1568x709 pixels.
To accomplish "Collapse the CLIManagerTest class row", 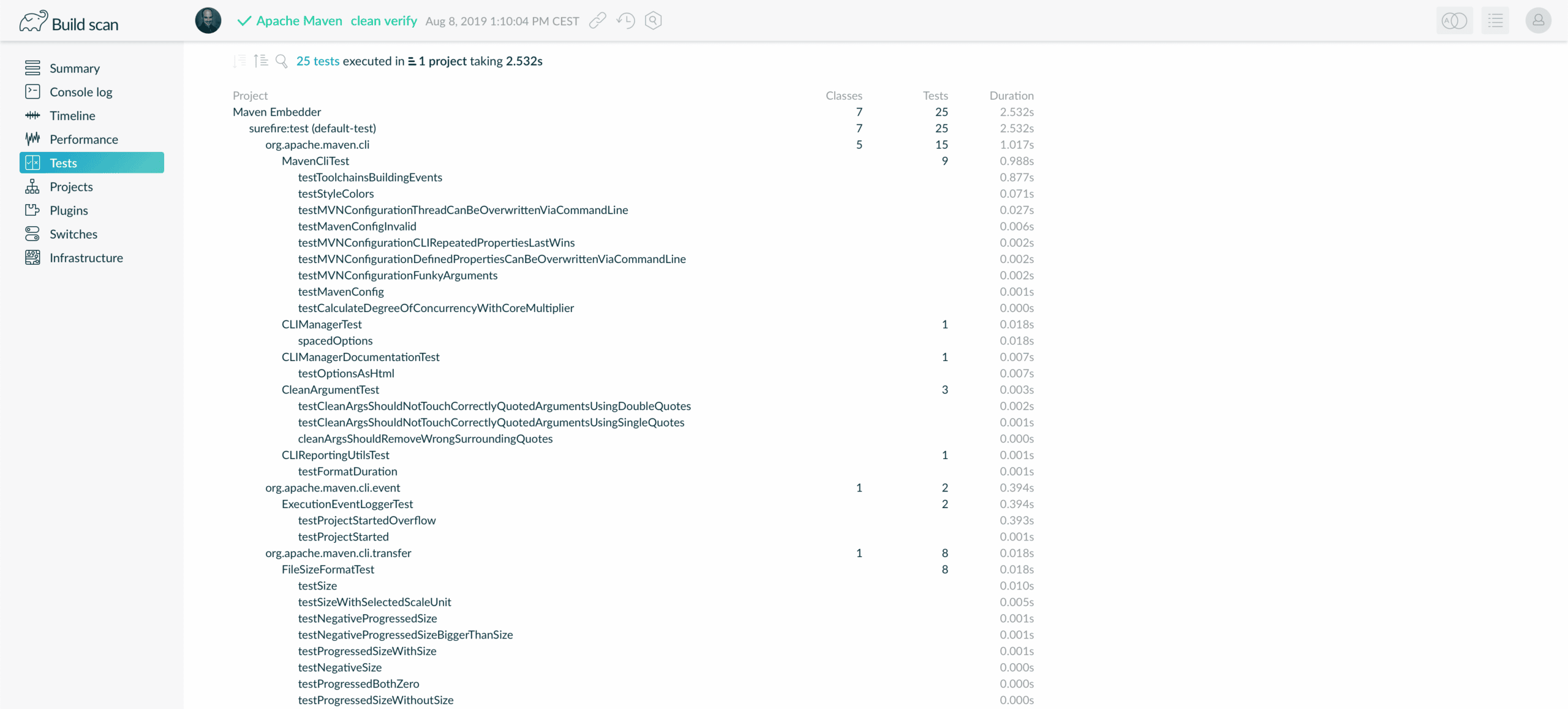I will [322, 324].
